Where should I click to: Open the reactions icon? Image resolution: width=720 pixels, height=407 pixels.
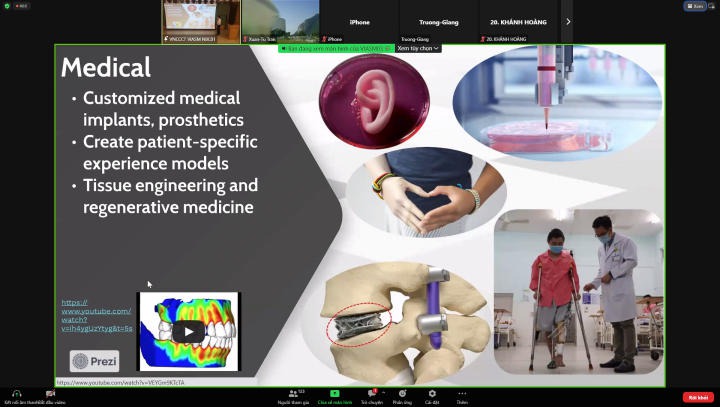pyautogui.click(x=402, y=394)
